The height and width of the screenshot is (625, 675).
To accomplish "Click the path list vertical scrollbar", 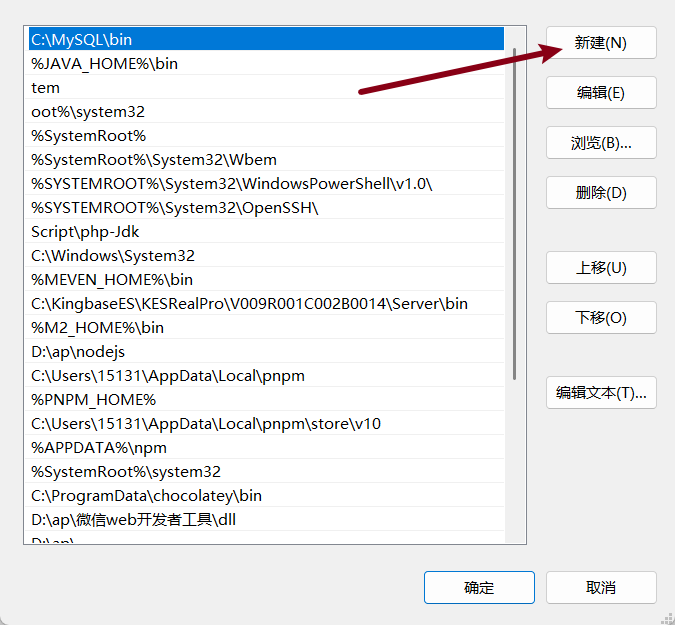I will 515,210.
